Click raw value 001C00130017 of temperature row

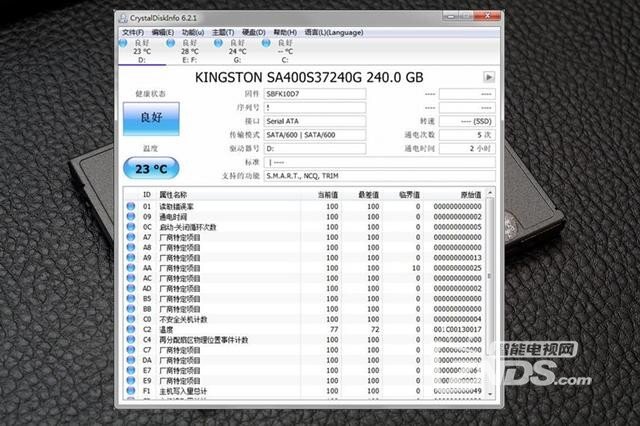[458, 329]
